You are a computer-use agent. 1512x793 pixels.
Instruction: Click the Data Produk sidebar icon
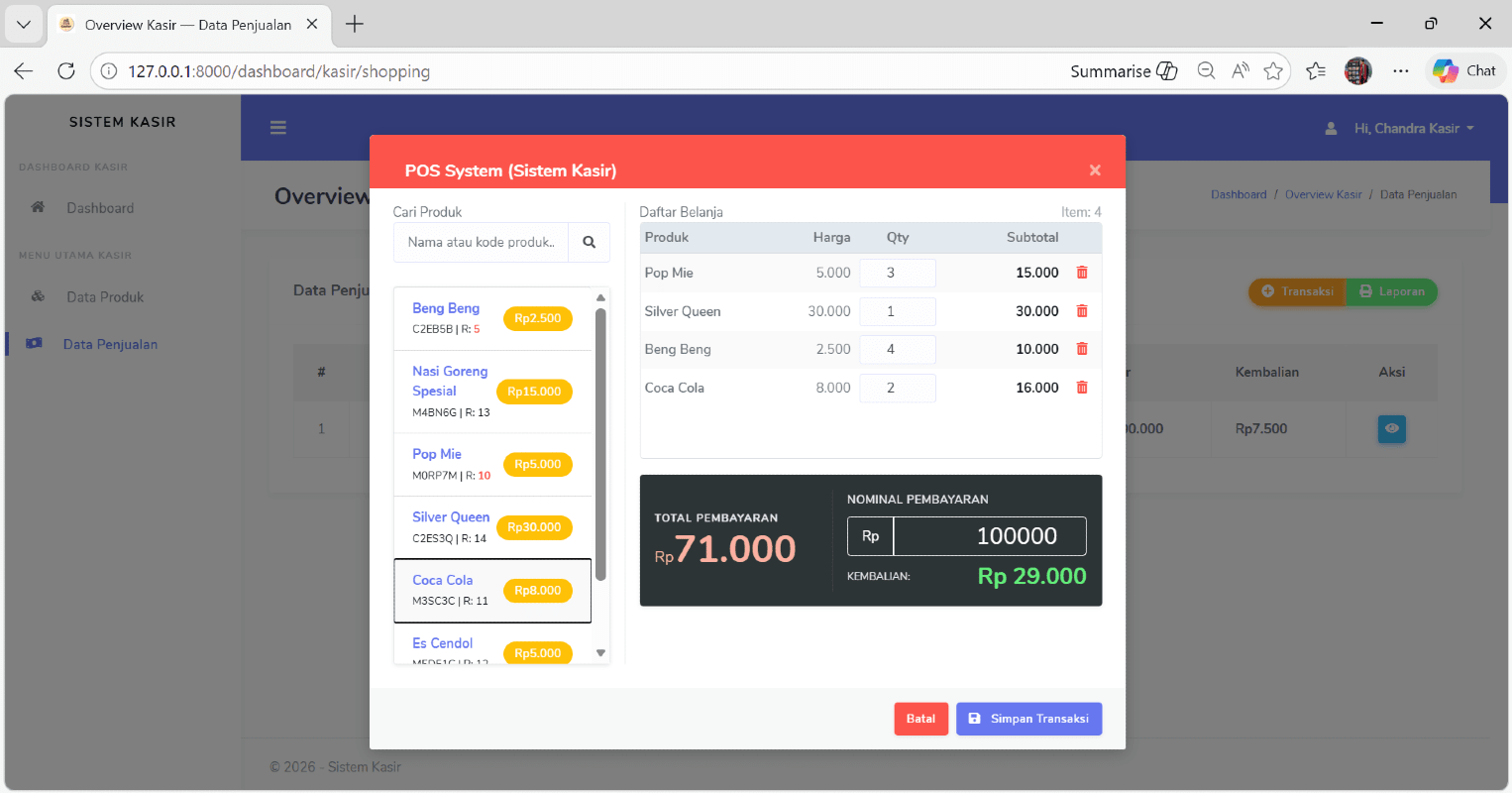point(38,296)
